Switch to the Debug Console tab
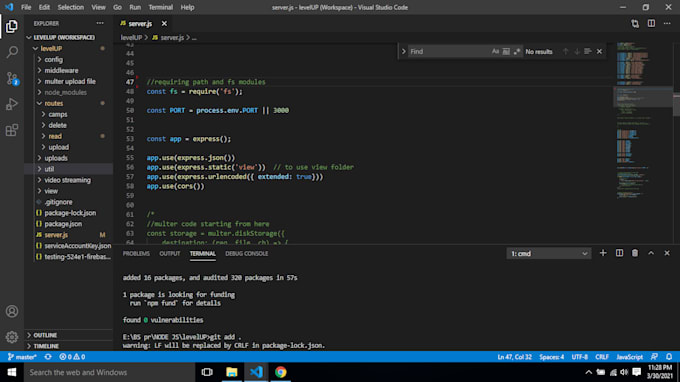The image size is (680, 382). (x=246, y=254)
